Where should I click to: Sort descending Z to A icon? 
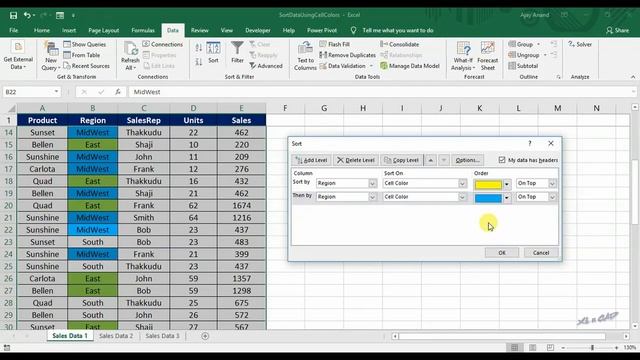click(198, 62)
